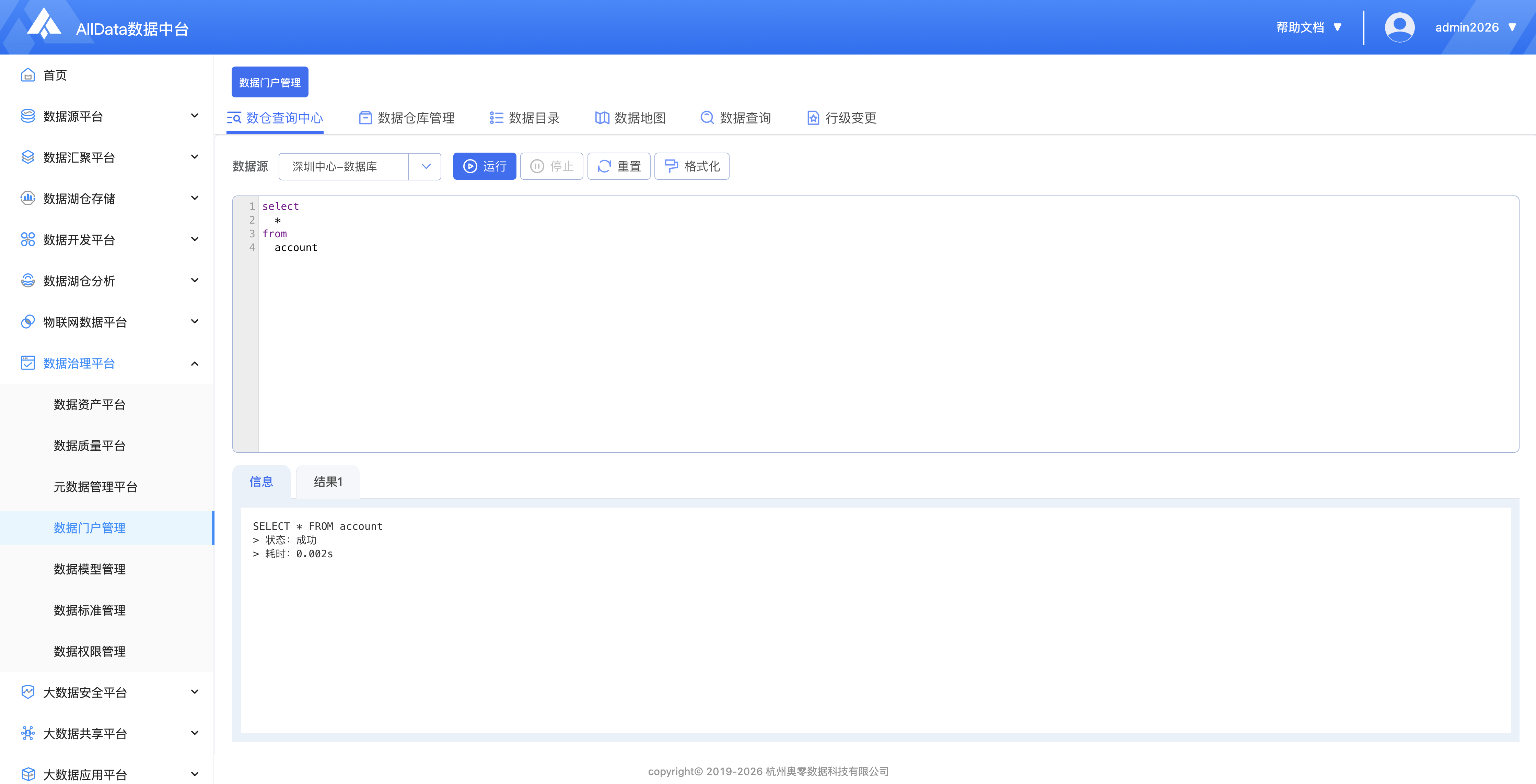The height and width of the screenshot is (784, 1536).
Task: Click the home icon beside 首页
Action: click(27, 75)
